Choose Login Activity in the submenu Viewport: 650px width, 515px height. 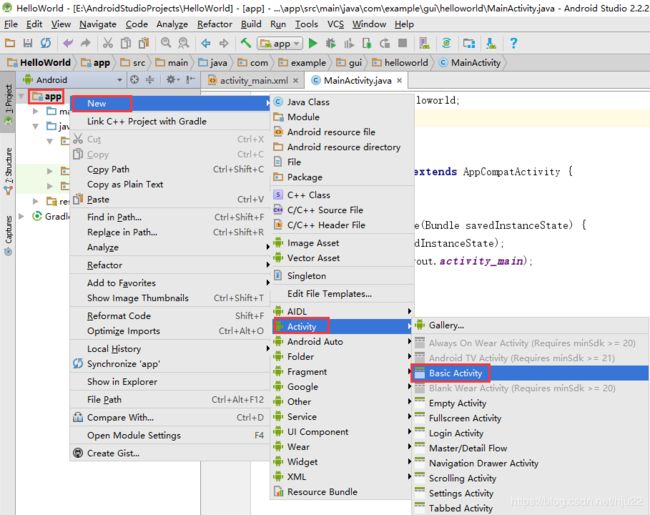coord(531,433)
